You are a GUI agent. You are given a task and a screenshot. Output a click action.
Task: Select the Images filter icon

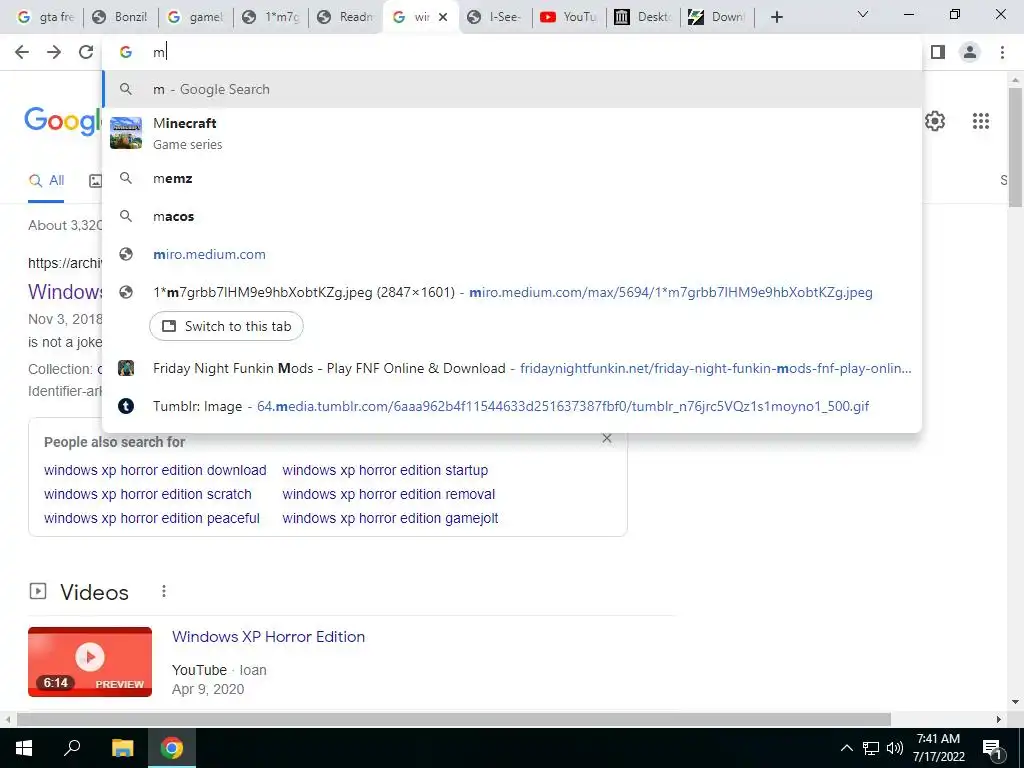95,181
